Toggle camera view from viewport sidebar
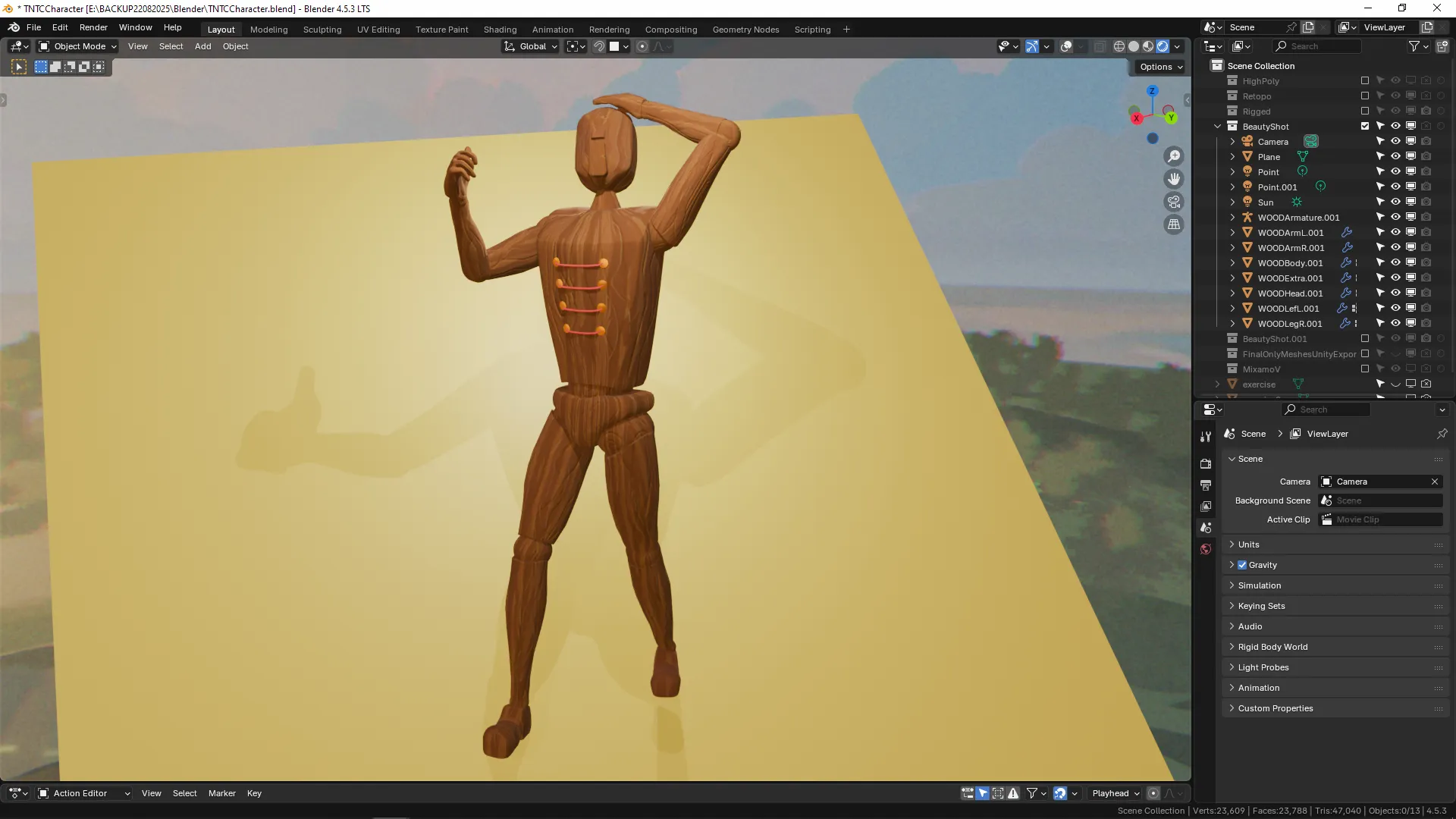This screenshot has width=1456, height=819. tap(1173, 201)
